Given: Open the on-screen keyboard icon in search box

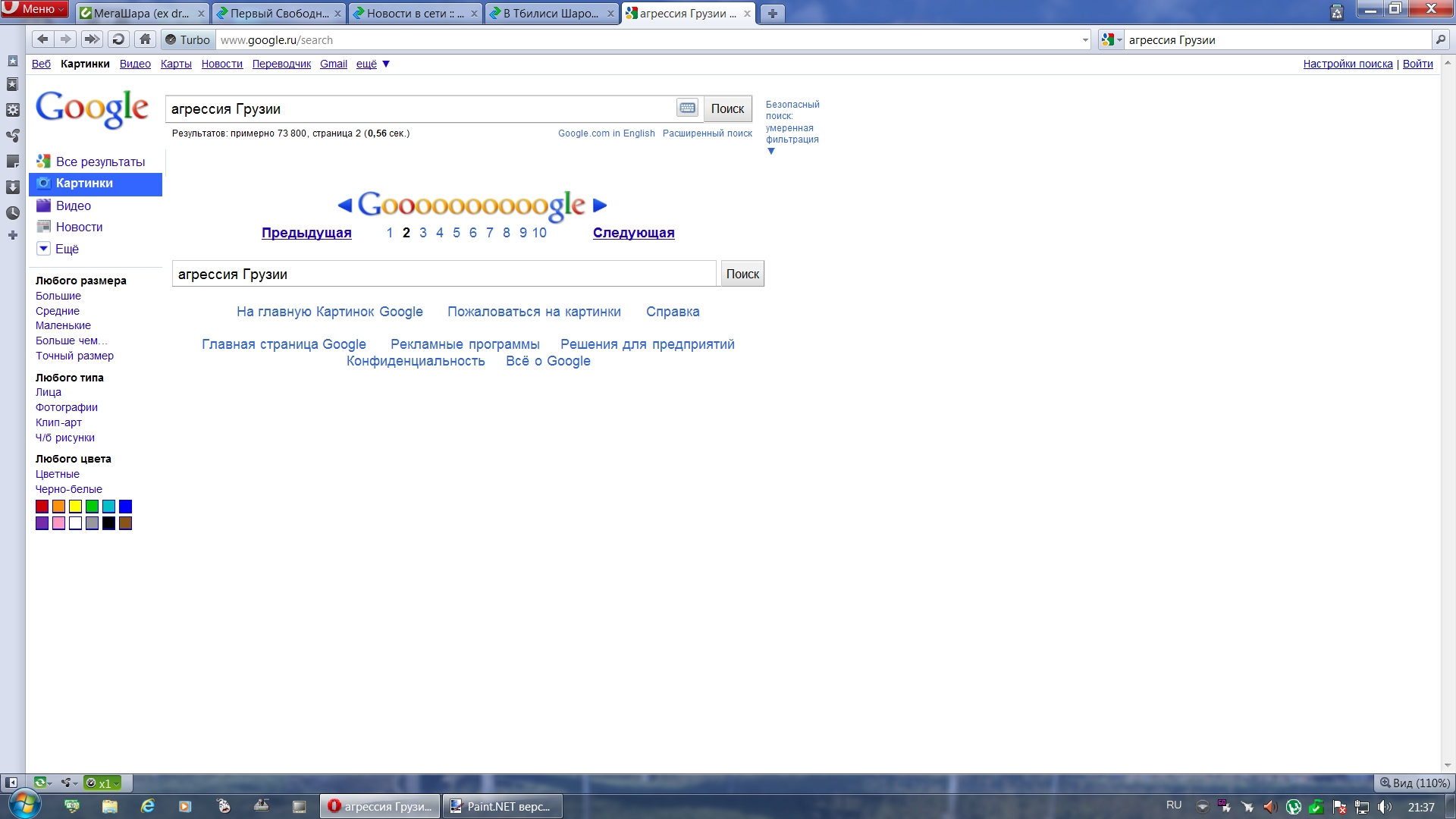Looking at the screenshot, I should pyautogui.click(x=687, y=108).
